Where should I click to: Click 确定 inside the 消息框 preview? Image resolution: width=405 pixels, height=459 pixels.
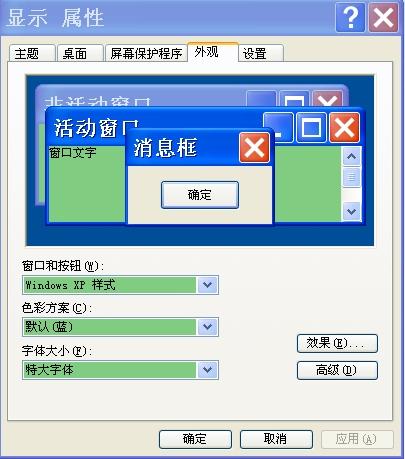pos(200,195)
